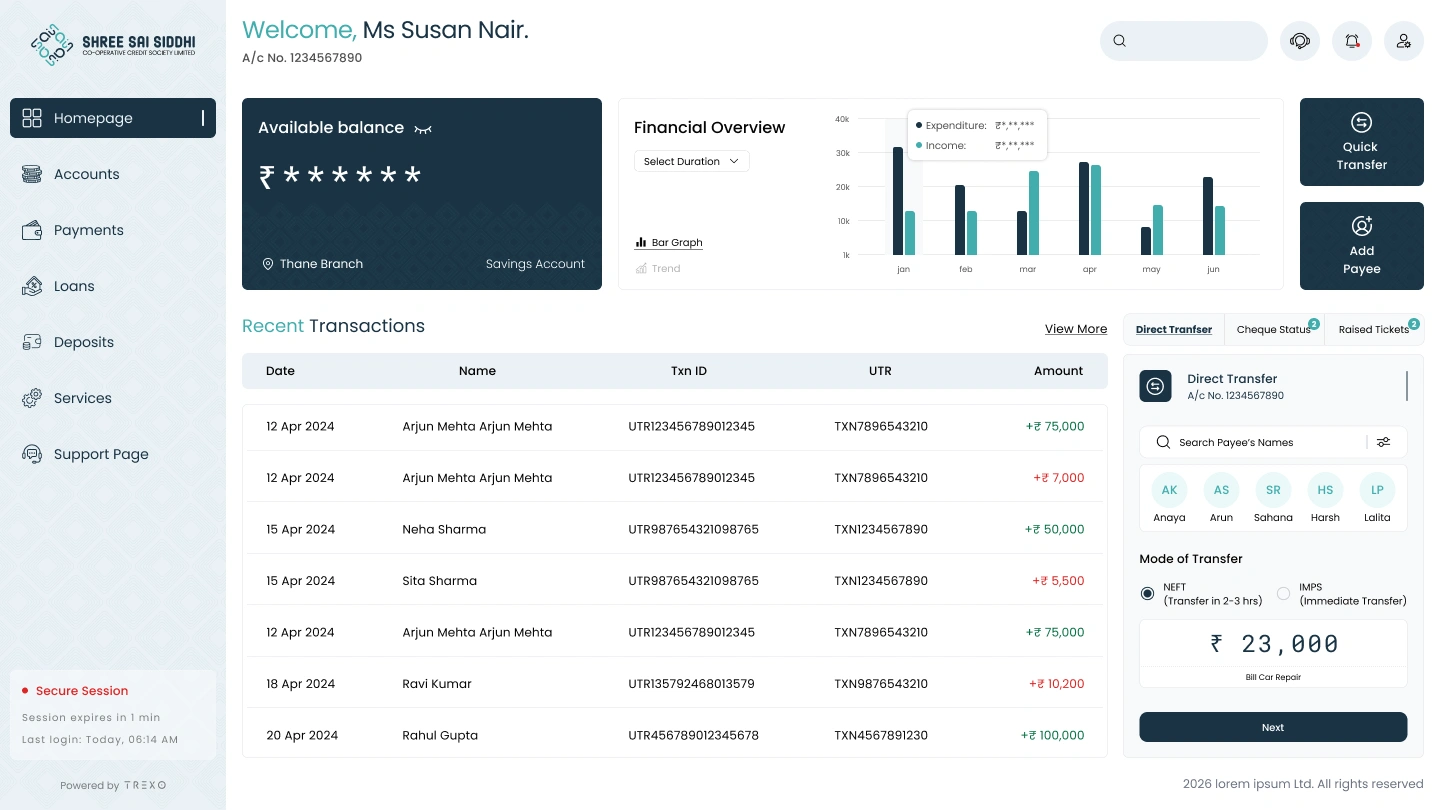Switch chart to Bar Graph view

pos(669,243)
